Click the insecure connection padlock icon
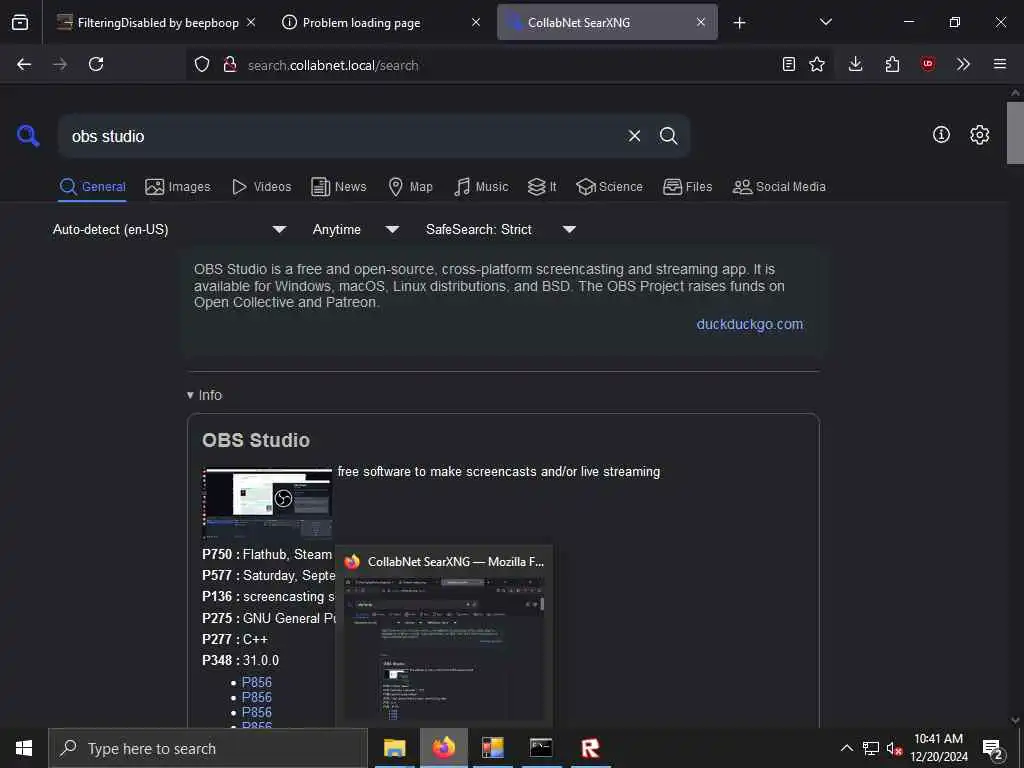The width and height of the screenshot is (1024, 768). 229,64
